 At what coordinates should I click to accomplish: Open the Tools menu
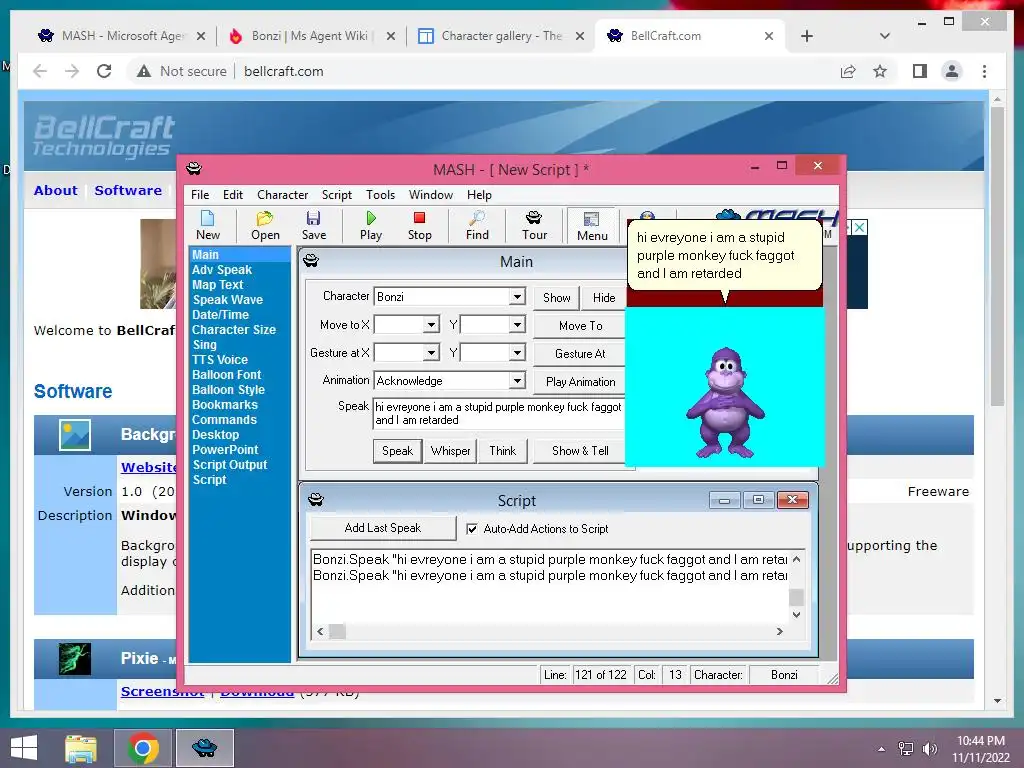380,195
